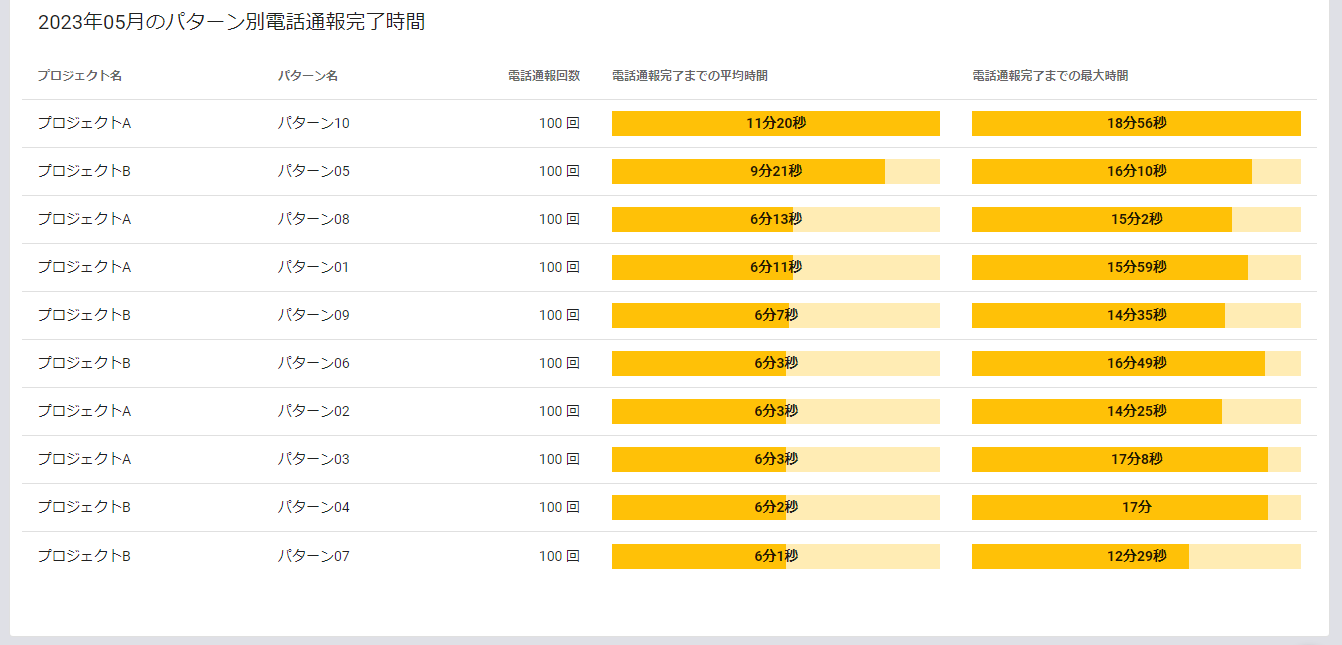1342x645 pixels.
Task: Select project name in パターン04 row
Action: pyautogui.click(x=84, y=508)
